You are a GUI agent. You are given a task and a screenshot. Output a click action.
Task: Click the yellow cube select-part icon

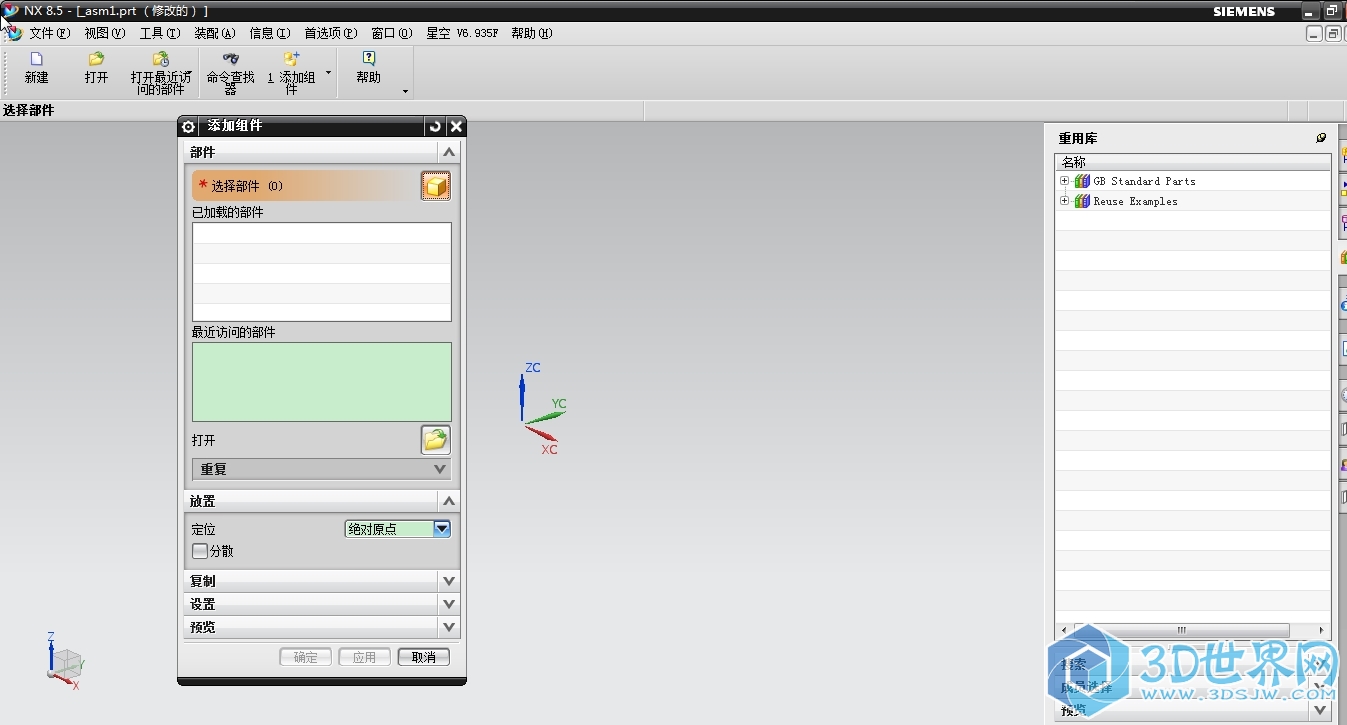pos(435,186)
